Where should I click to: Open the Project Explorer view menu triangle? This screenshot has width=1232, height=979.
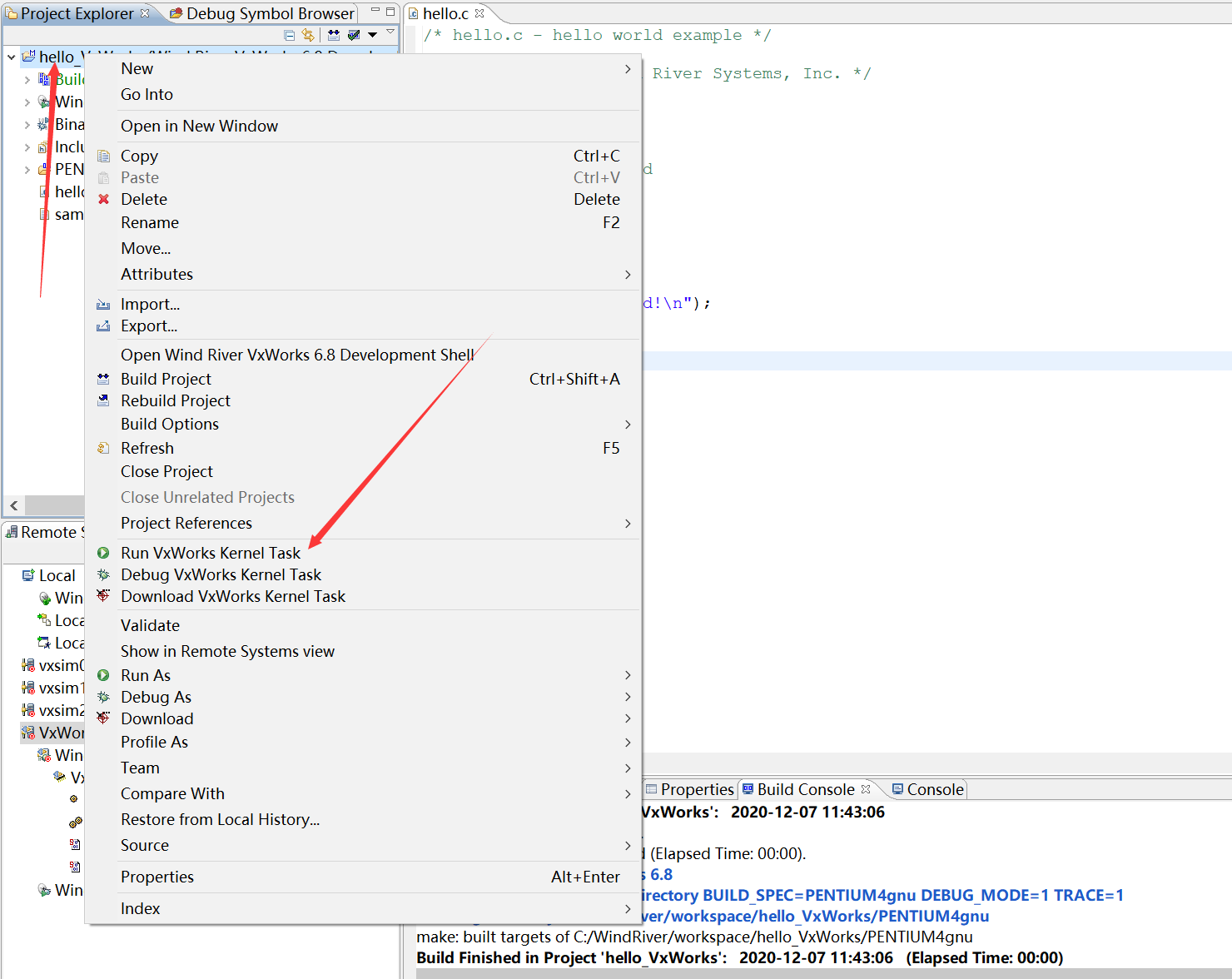pos(390,32)
